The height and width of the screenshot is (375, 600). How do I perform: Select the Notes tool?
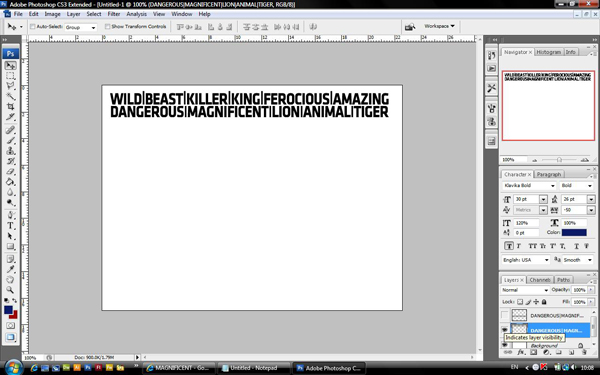(x=10, y=259)
